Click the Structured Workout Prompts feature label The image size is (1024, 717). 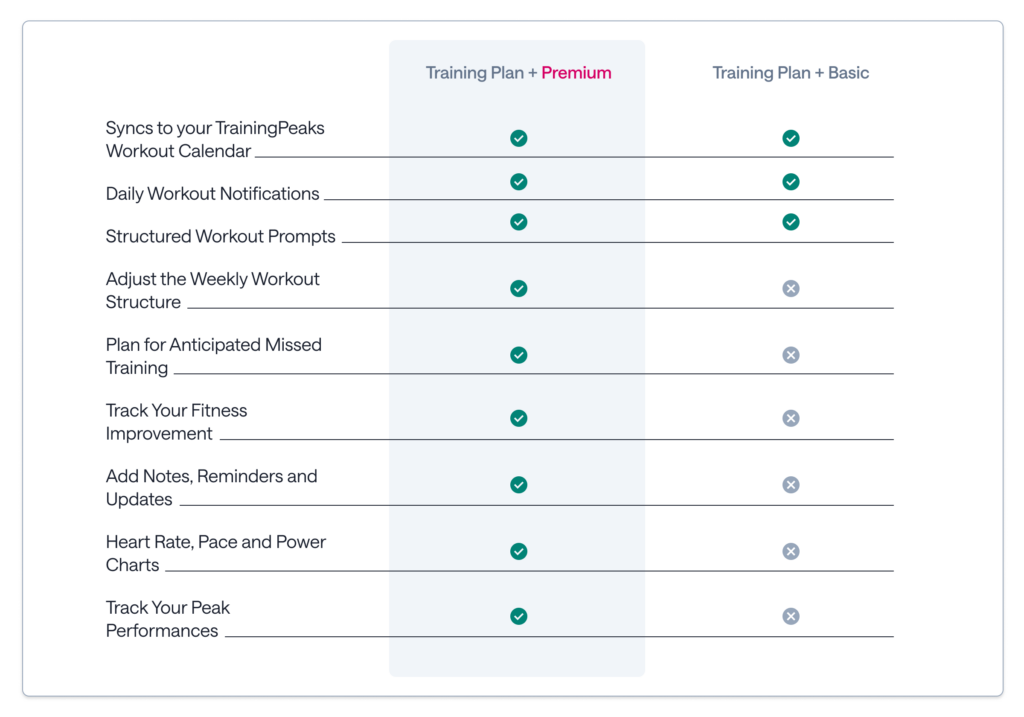coord(220,237)
